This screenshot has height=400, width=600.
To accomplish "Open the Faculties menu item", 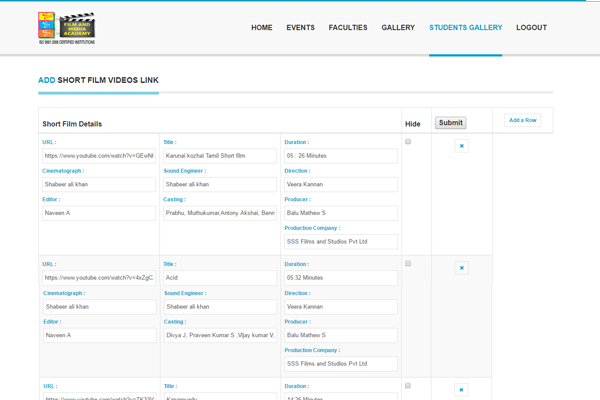I will coord(348,28).
